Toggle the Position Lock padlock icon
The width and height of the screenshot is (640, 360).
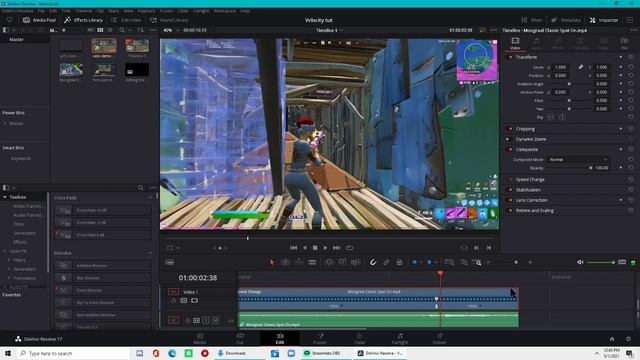(399, 262)
